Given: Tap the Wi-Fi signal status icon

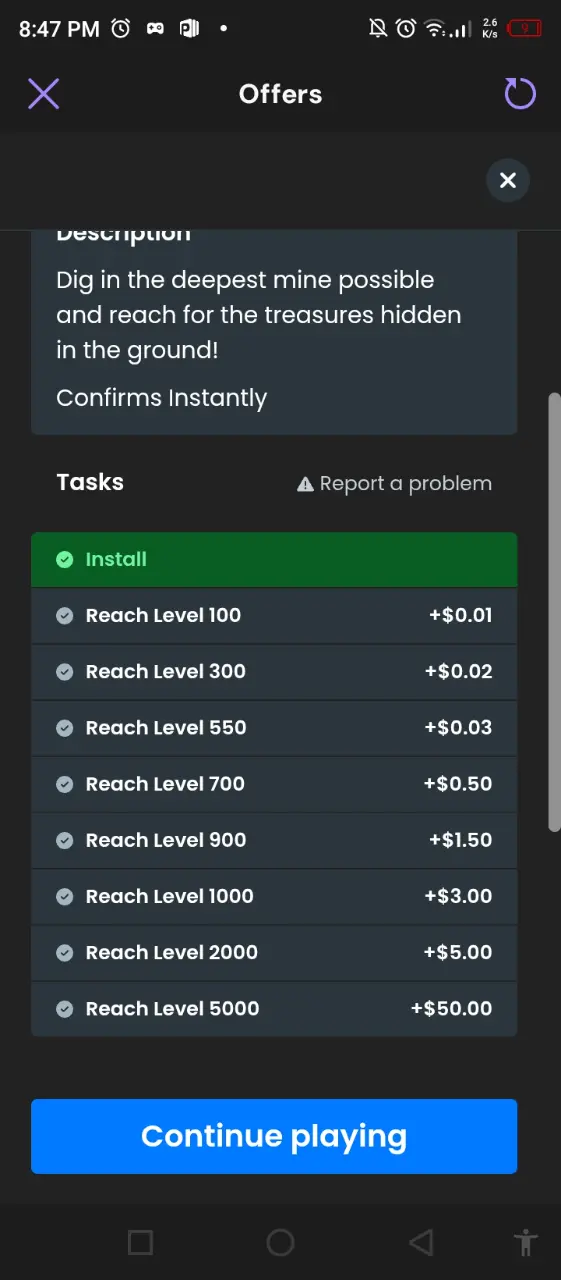Looking at the screenshot, I should pos(436,29).
